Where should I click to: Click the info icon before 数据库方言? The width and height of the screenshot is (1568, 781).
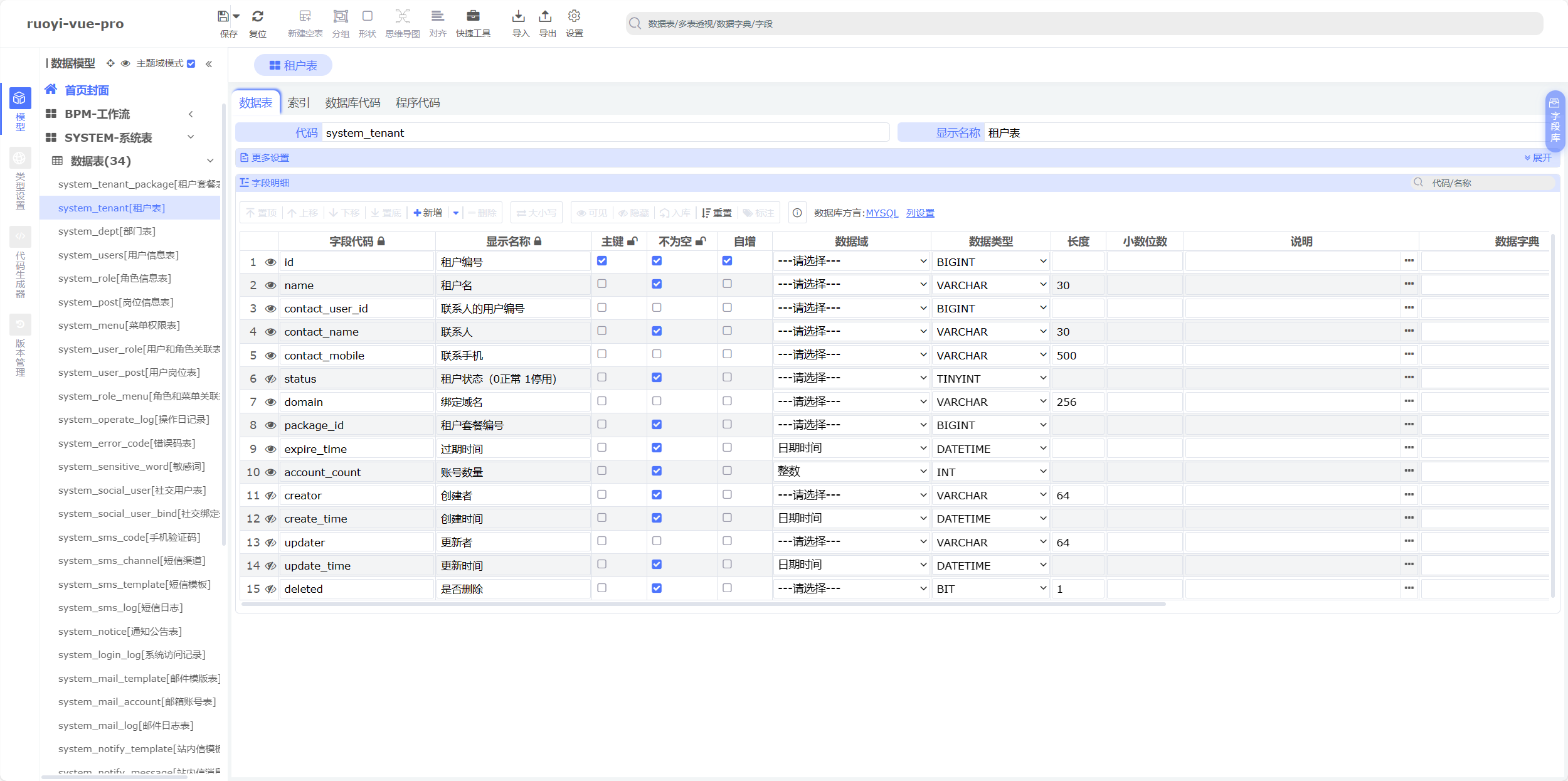pos(797,213)
